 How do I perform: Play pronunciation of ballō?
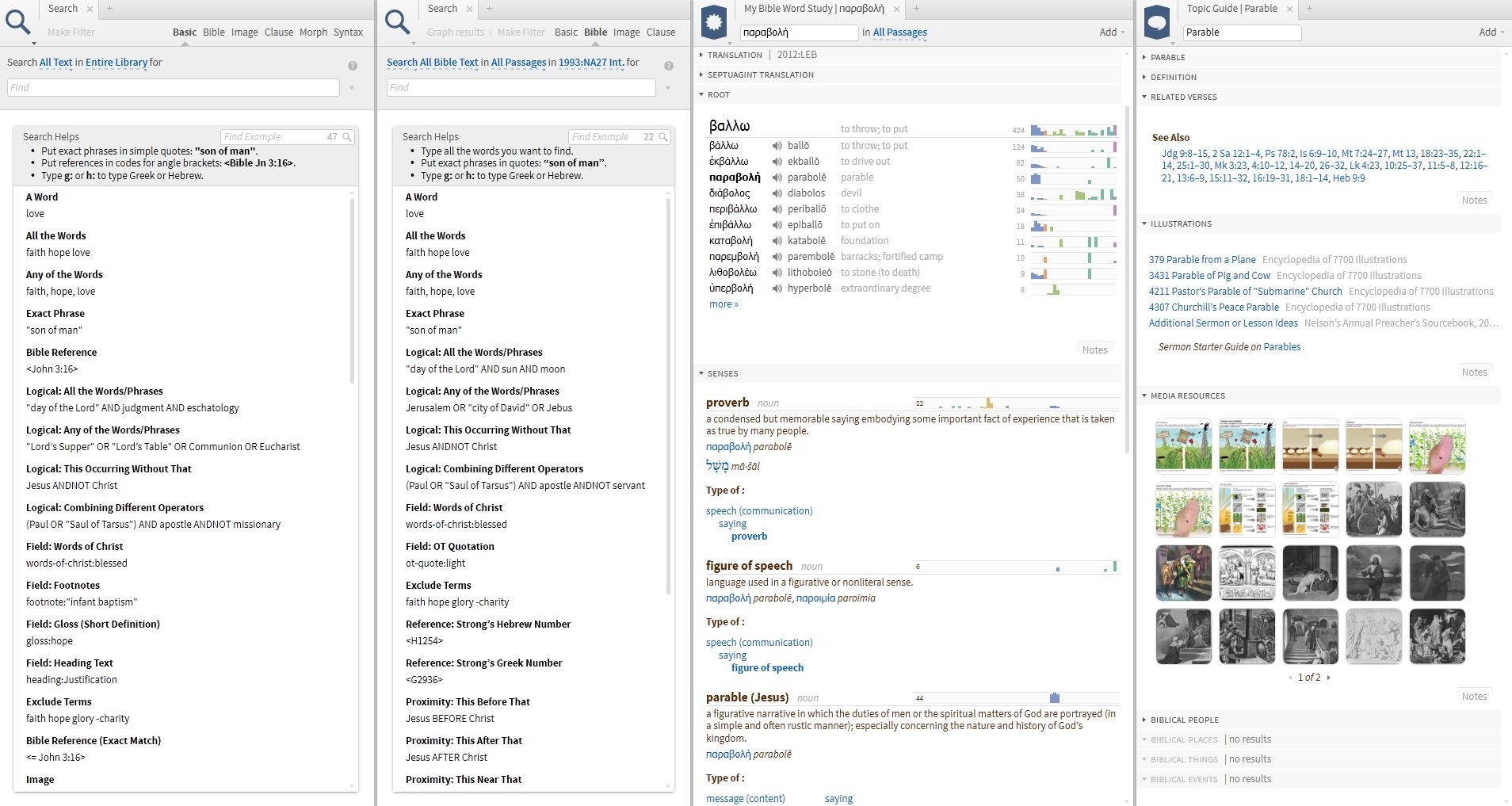tap(777, 146)
